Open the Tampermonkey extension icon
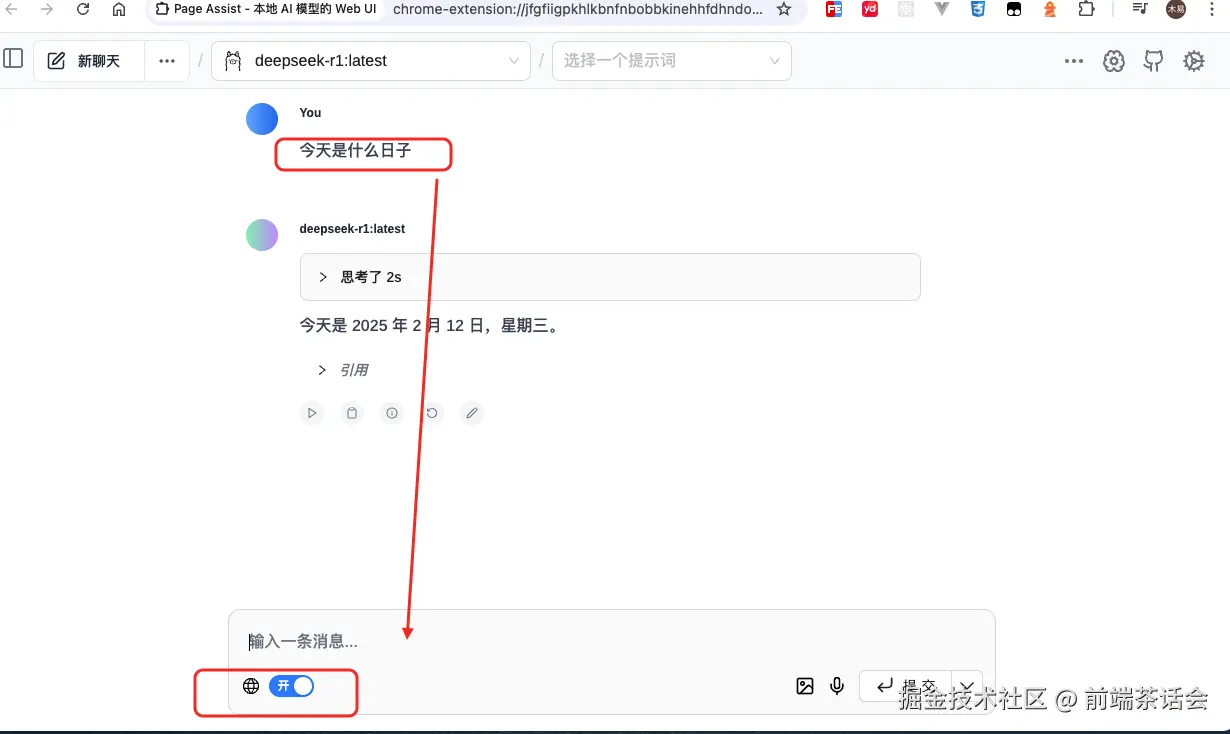Screen dimensions: 1230x734 [x=1014, y=9]
